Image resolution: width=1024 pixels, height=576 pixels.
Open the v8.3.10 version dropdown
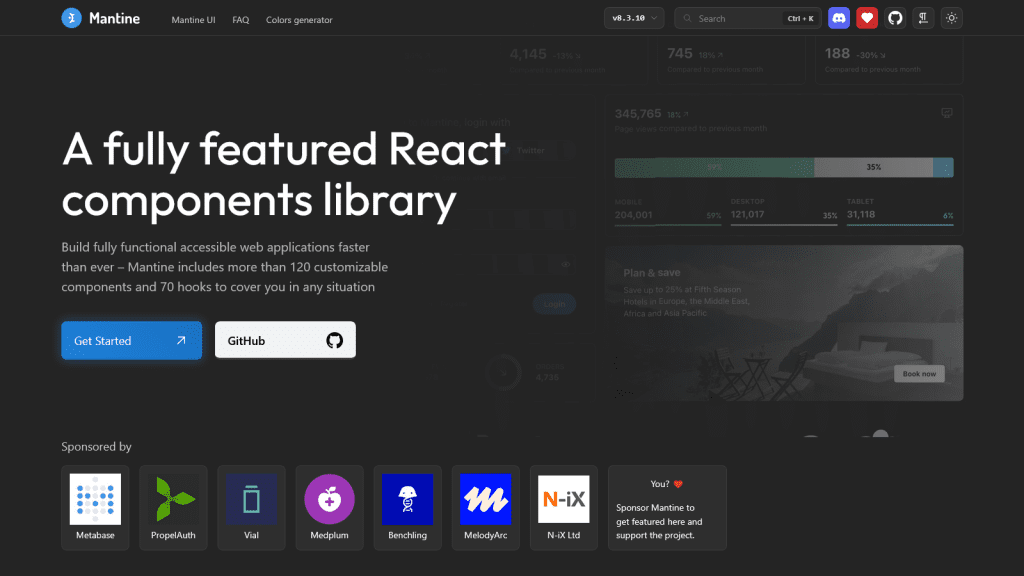tap(634, 17)
